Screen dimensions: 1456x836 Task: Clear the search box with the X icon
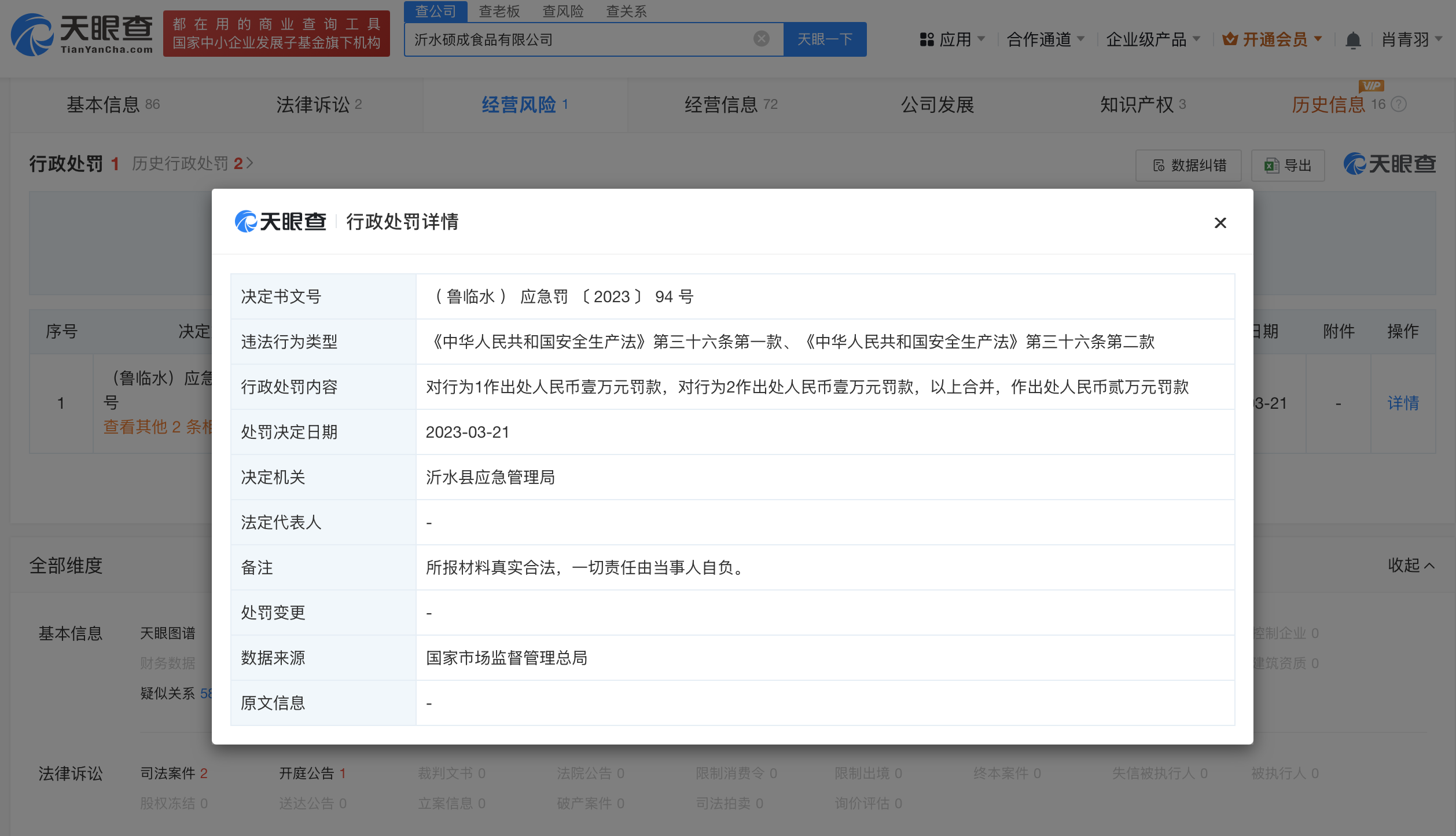[x=761, y=39]
